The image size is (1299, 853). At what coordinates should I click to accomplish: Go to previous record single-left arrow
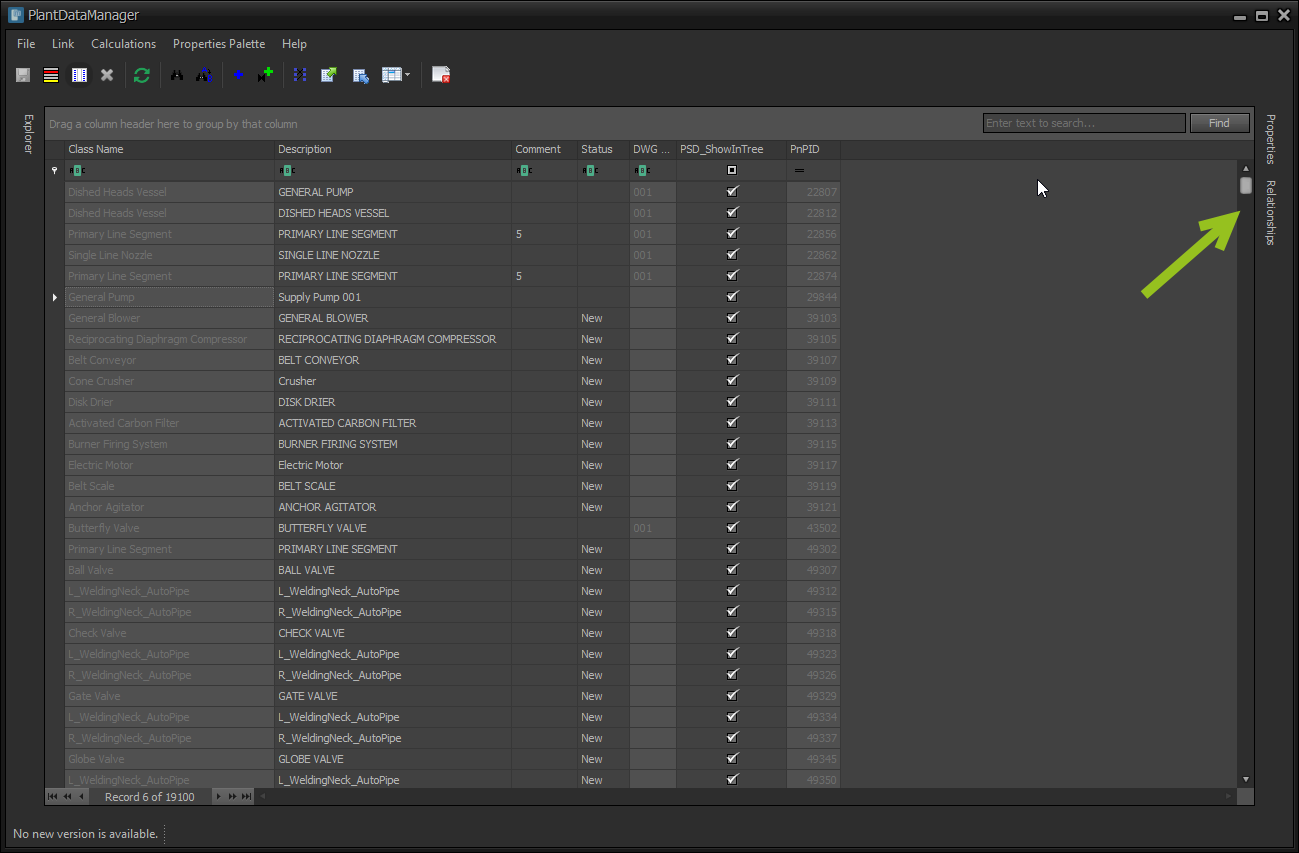[81, 797]
